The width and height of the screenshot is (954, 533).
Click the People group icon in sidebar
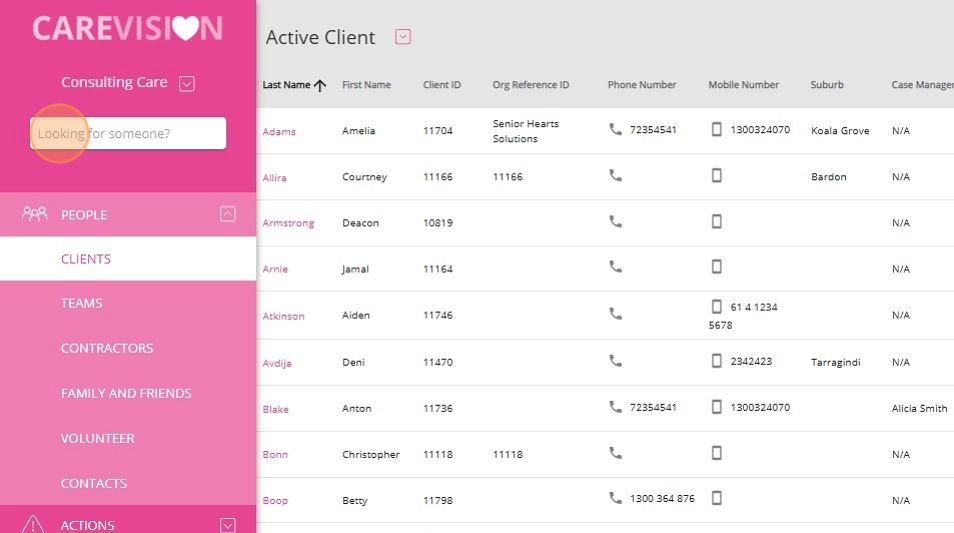(35, 214)
